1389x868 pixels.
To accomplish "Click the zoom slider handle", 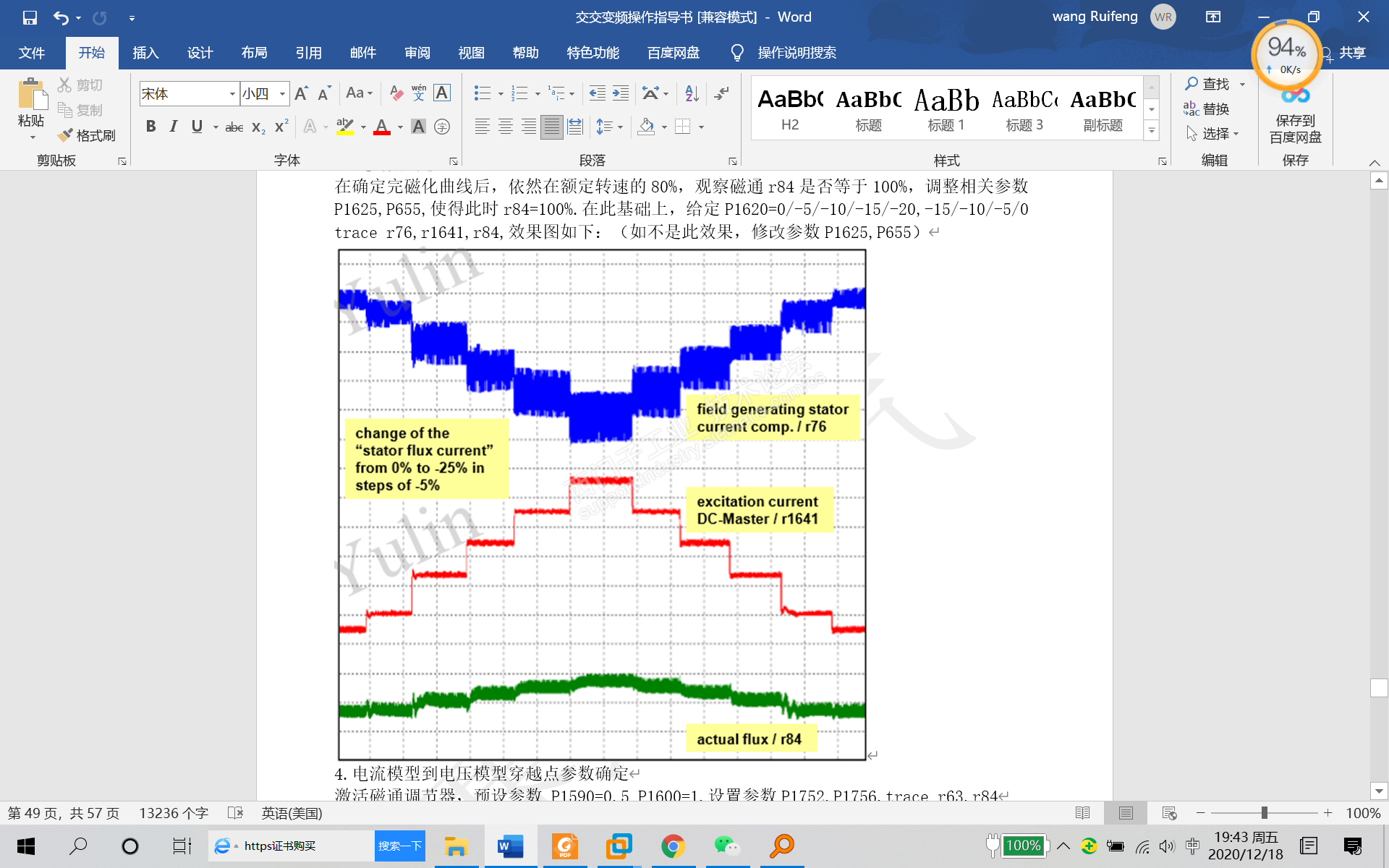I will point(1264,813).
